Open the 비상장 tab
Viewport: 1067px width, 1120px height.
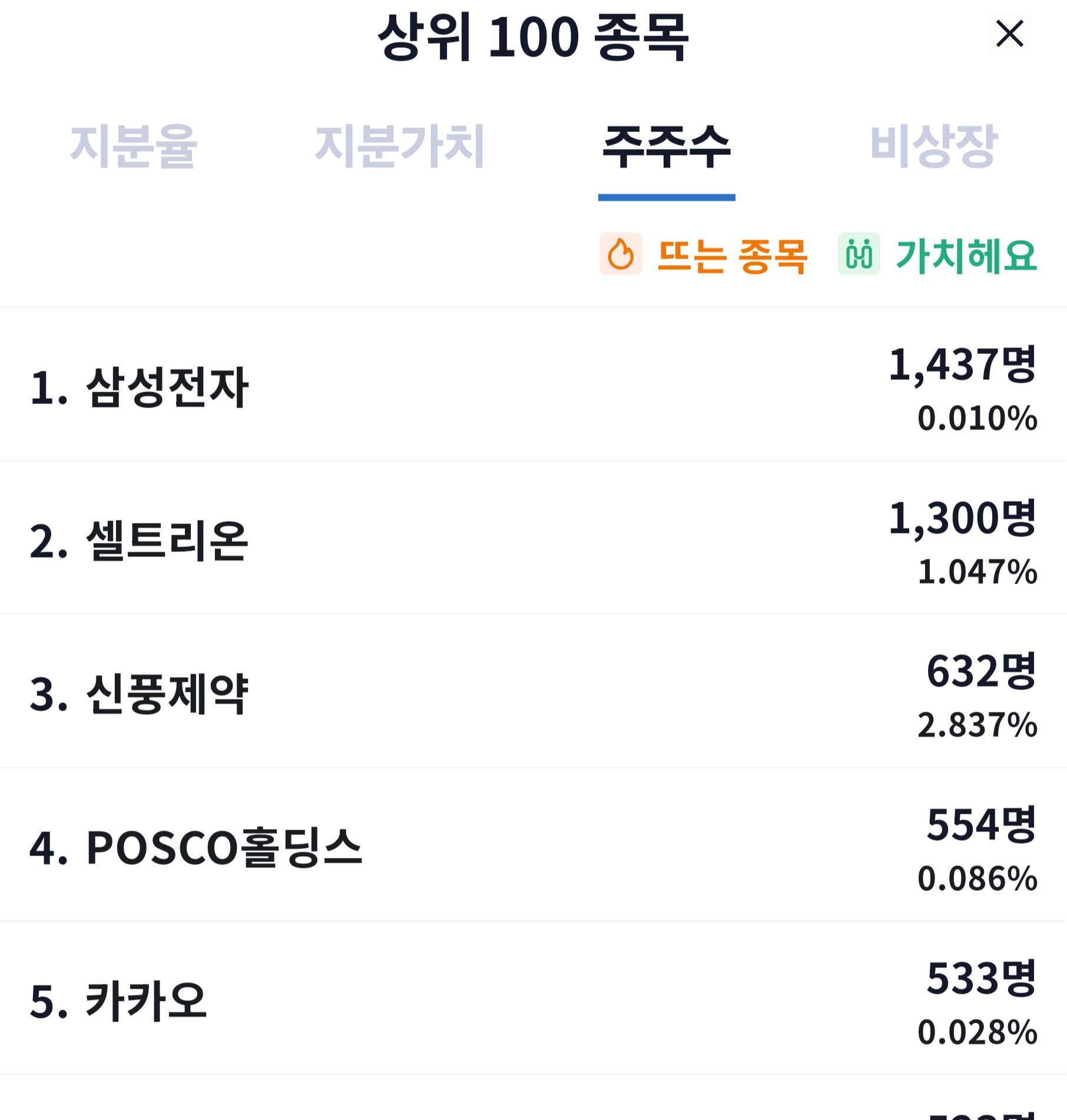933,146
